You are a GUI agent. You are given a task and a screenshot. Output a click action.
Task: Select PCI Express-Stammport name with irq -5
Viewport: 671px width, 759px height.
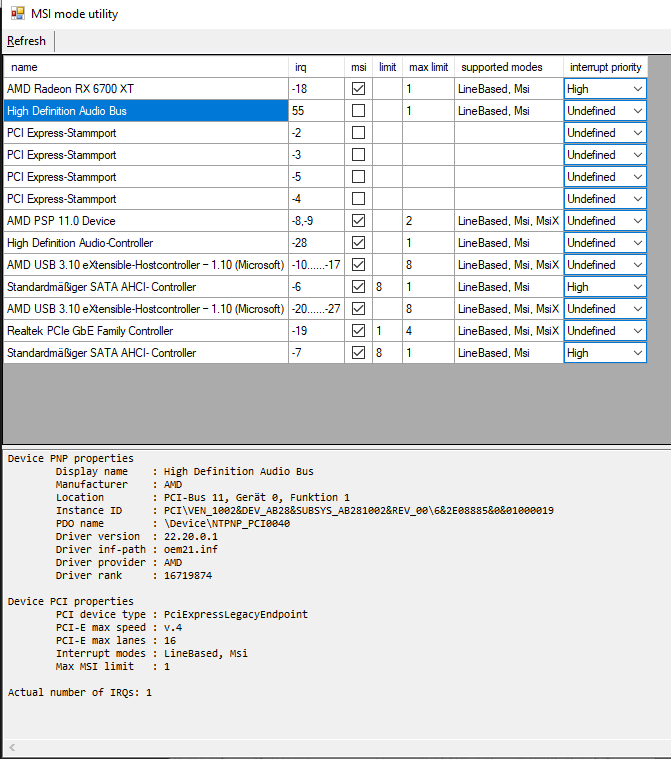(x=146, y=177)
